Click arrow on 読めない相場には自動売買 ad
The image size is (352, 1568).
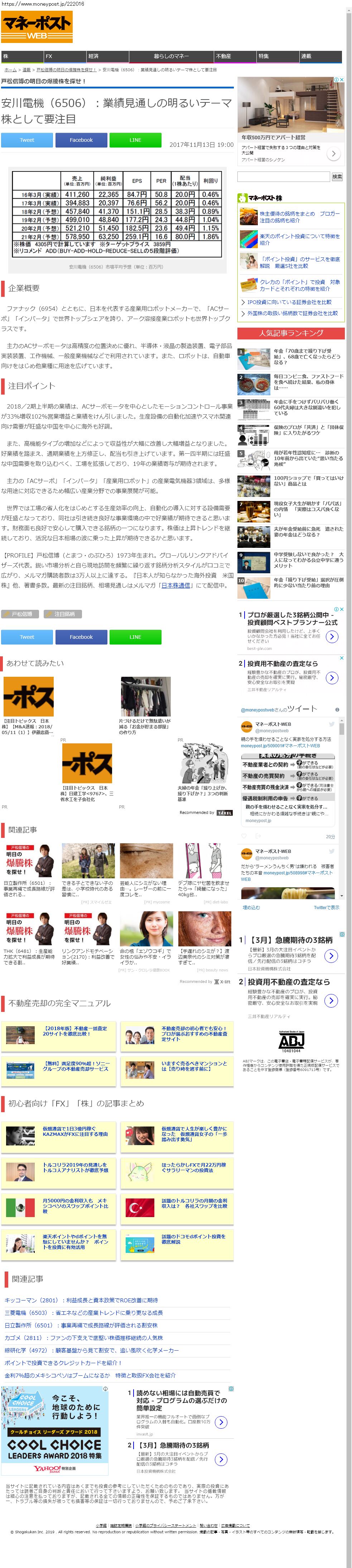pos(221,1423)
